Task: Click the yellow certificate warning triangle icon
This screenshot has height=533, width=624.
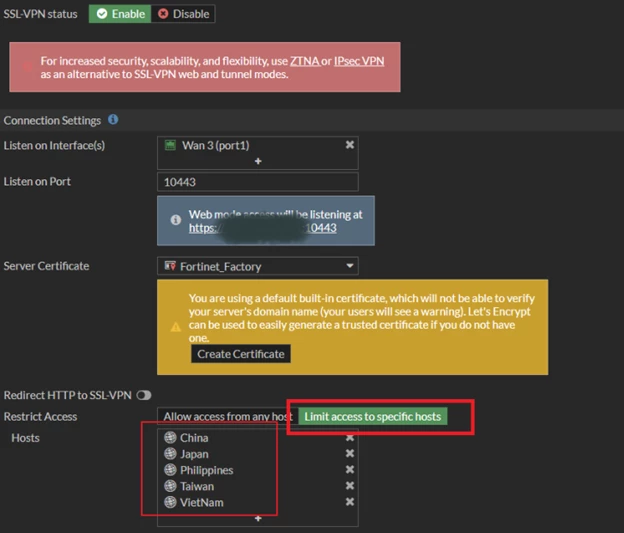Action: 176,327
